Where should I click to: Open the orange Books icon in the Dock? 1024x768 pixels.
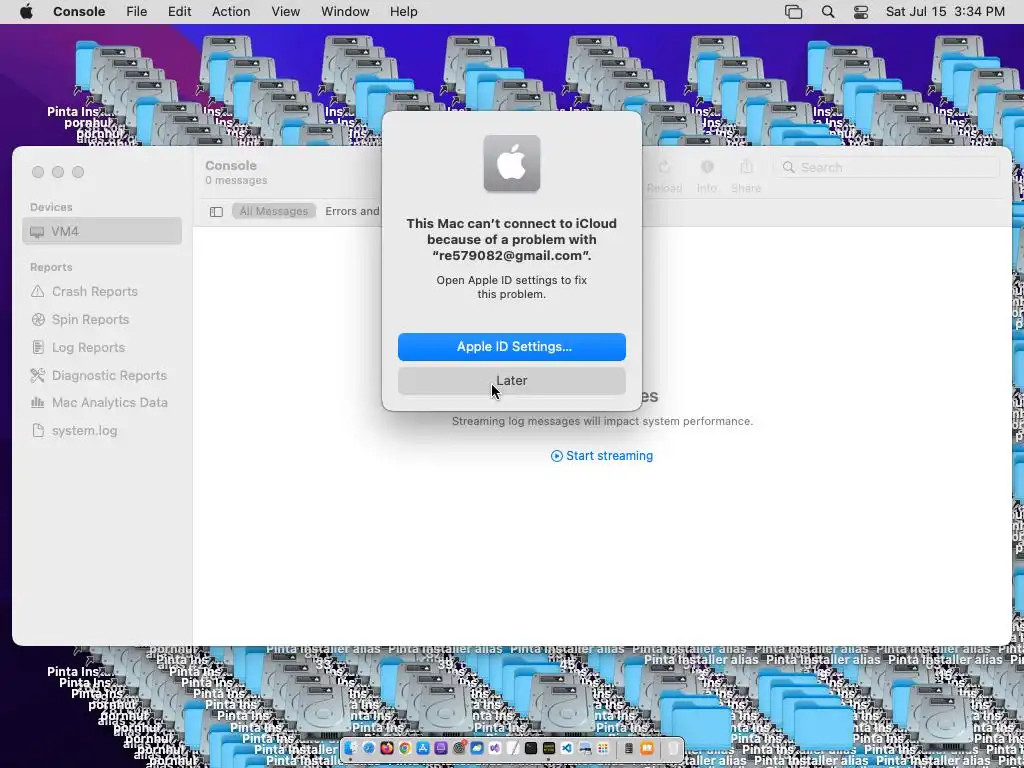(x=647, y=748)
